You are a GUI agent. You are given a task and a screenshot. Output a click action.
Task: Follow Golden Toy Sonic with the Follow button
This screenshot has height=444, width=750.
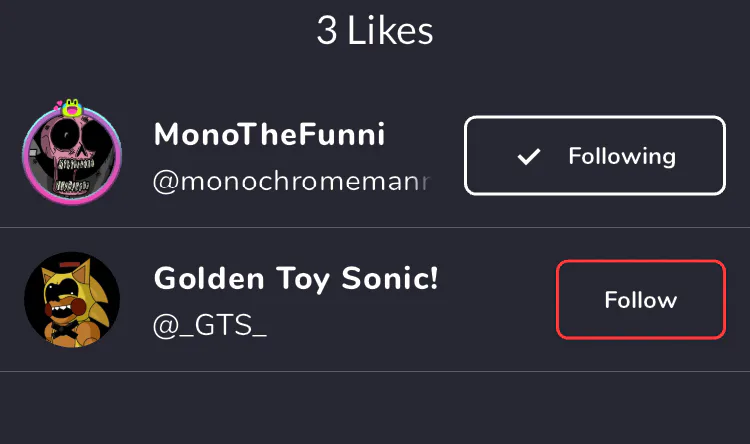(x=640, y=299)
